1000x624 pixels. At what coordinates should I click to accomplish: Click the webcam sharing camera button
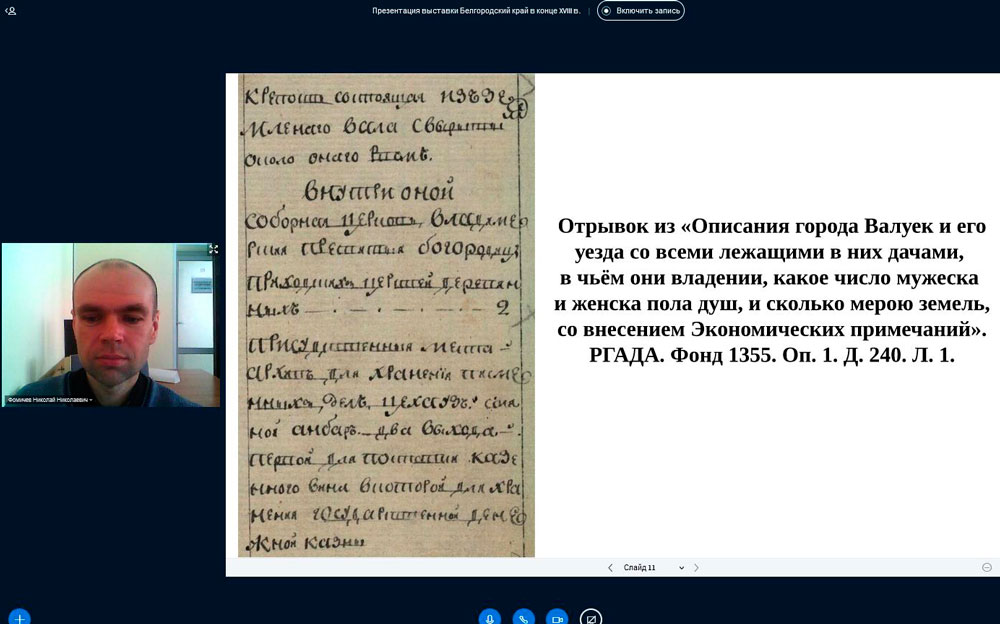tap(557, 617)
